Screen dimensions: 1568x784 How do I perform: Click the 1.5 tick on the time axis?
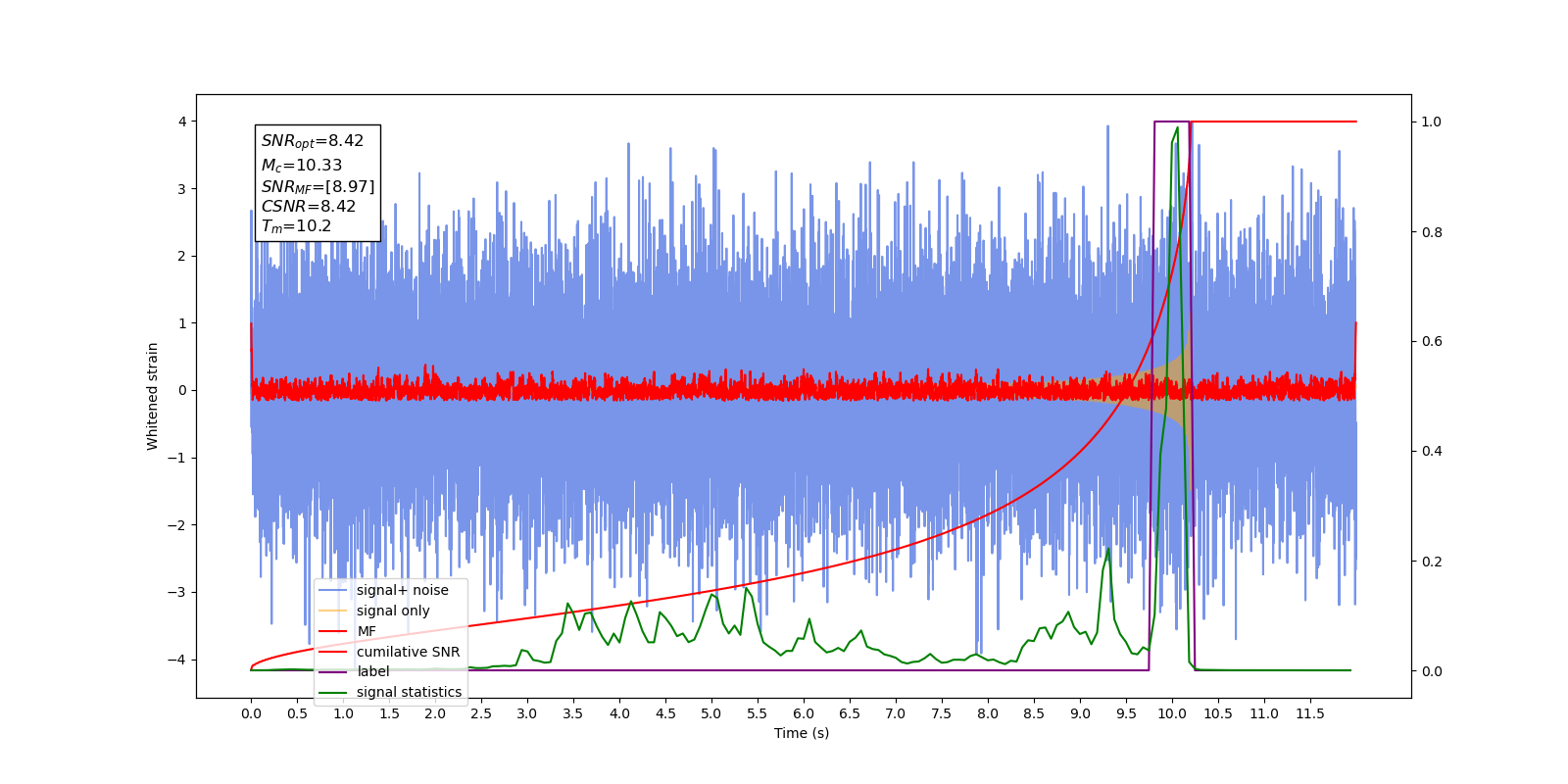(x=389, y=713)
